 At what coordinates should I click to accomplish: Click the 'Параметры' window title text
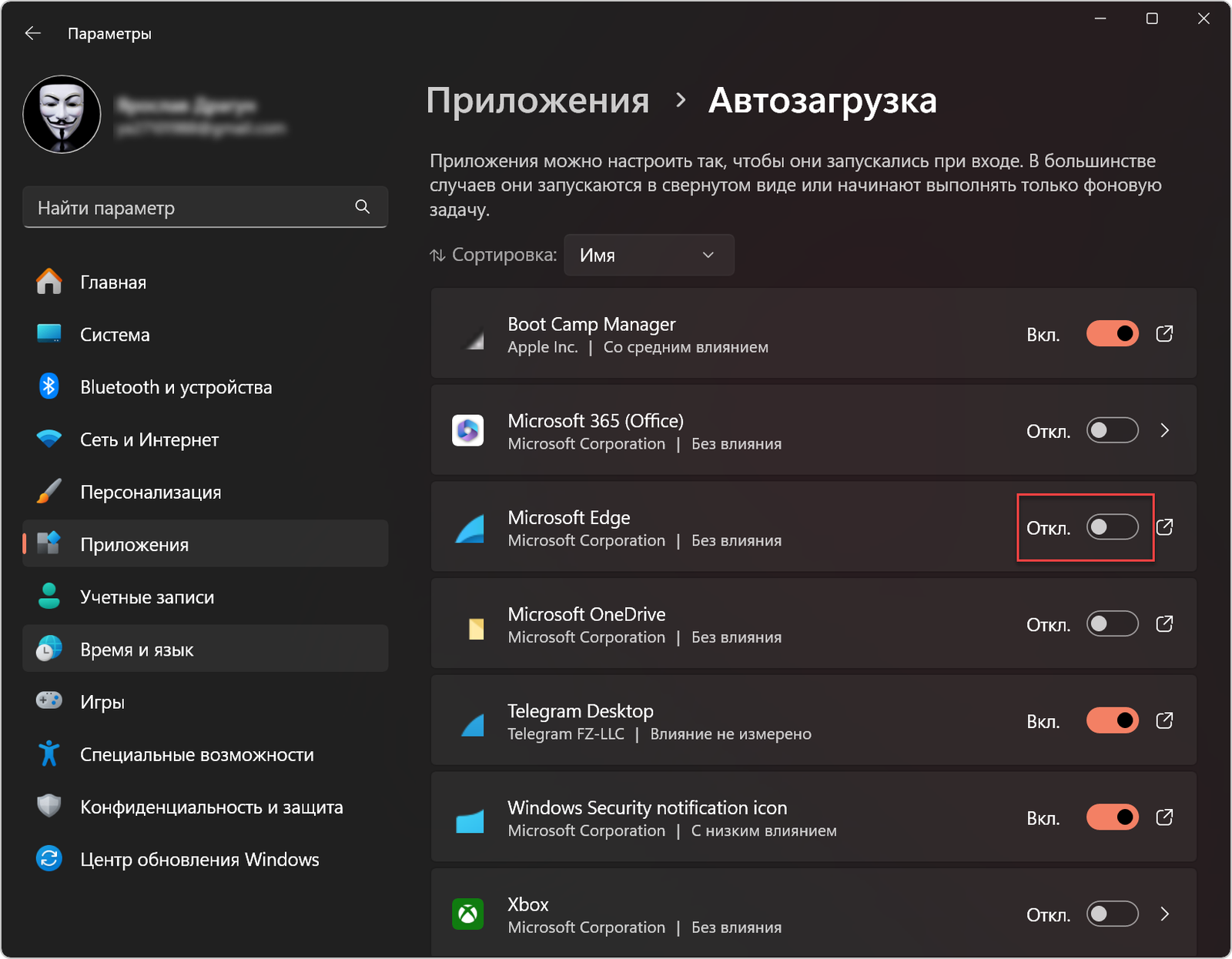[x=109, y=34]
